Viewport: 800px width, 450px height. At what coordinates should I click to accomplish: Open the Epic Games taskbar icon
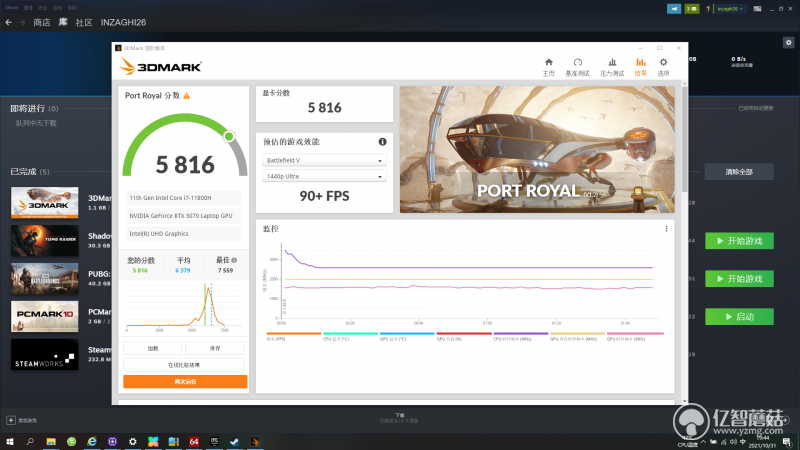(x=214, y=442)
